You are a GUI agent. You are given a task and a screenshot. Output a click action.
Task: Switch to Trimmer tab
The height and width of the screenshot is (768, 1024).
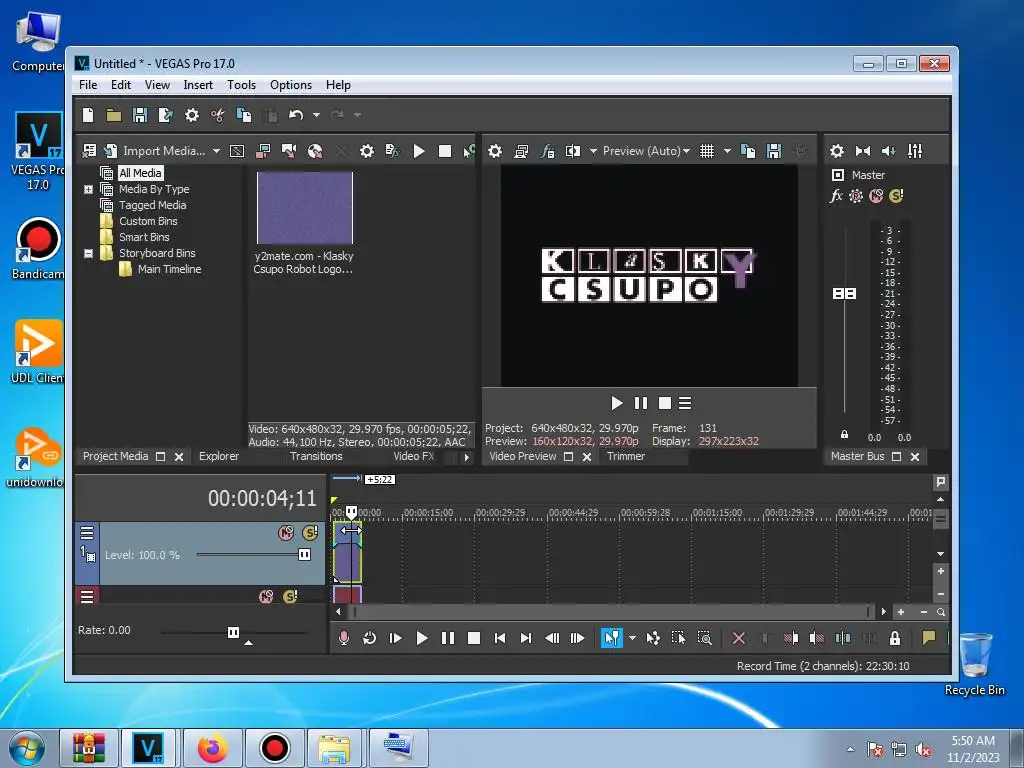point(626,456)
